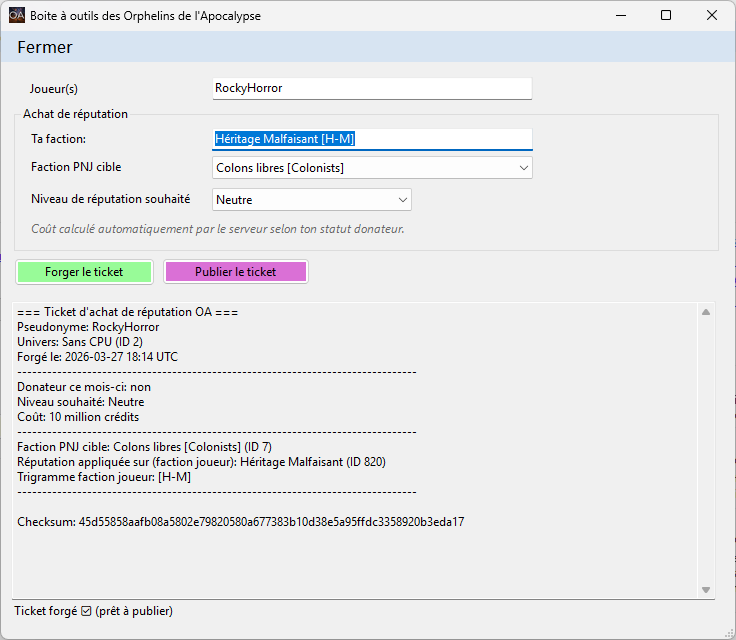Click the Achat de réputation group label
Image resolution: width=736 pixels, height=640 pixels.
pos(75,114)
